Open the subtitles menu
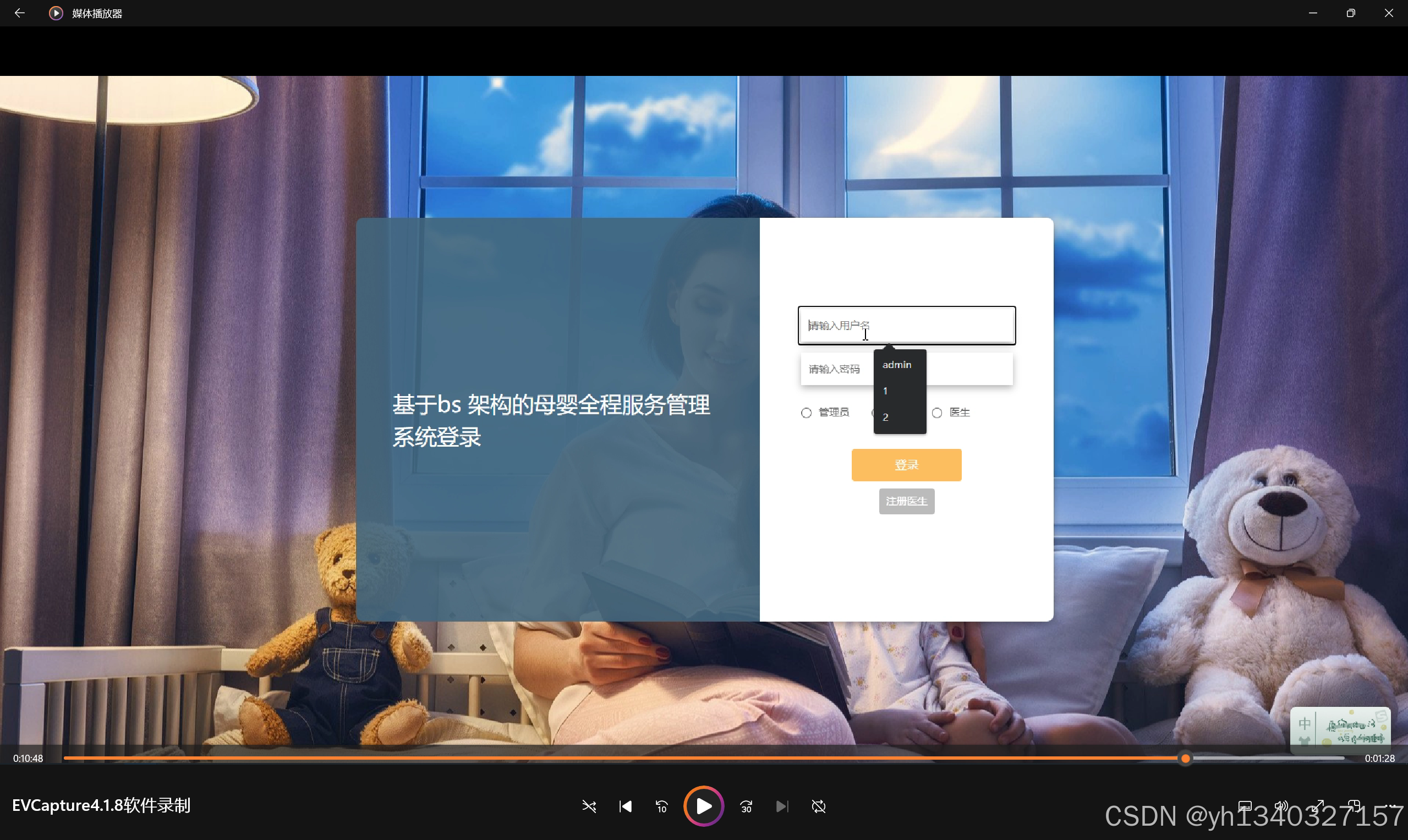This screenshot has width=1408, height=840. coord(1245,805)
